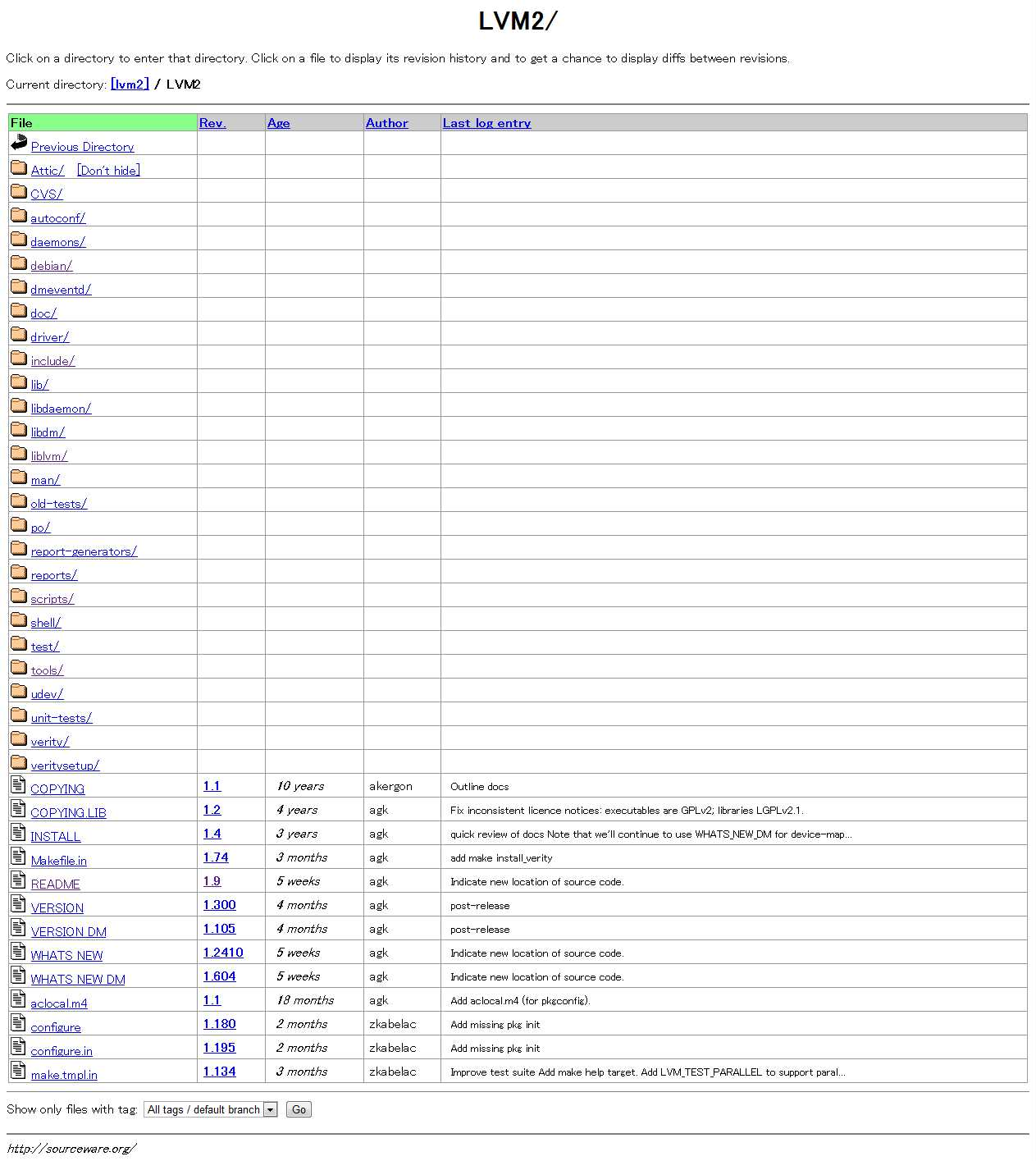The height and width of the screenshot is (1161, 1036).
Task: Open the Attic folder via its folder icon
Action: click(x=18, y=167)
